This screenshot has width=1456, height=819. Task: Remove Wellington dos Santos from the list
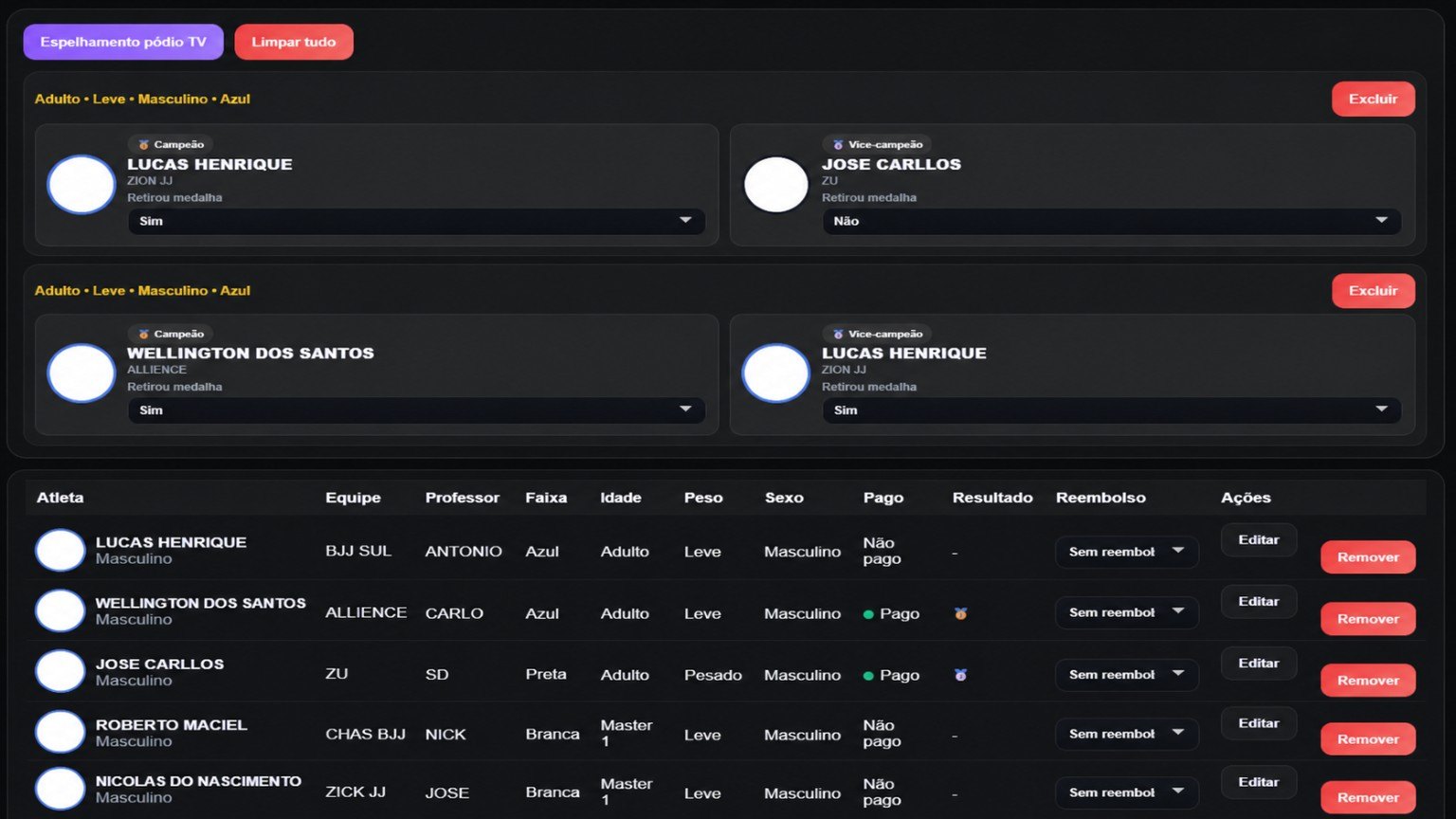(x=1368, y=619)
